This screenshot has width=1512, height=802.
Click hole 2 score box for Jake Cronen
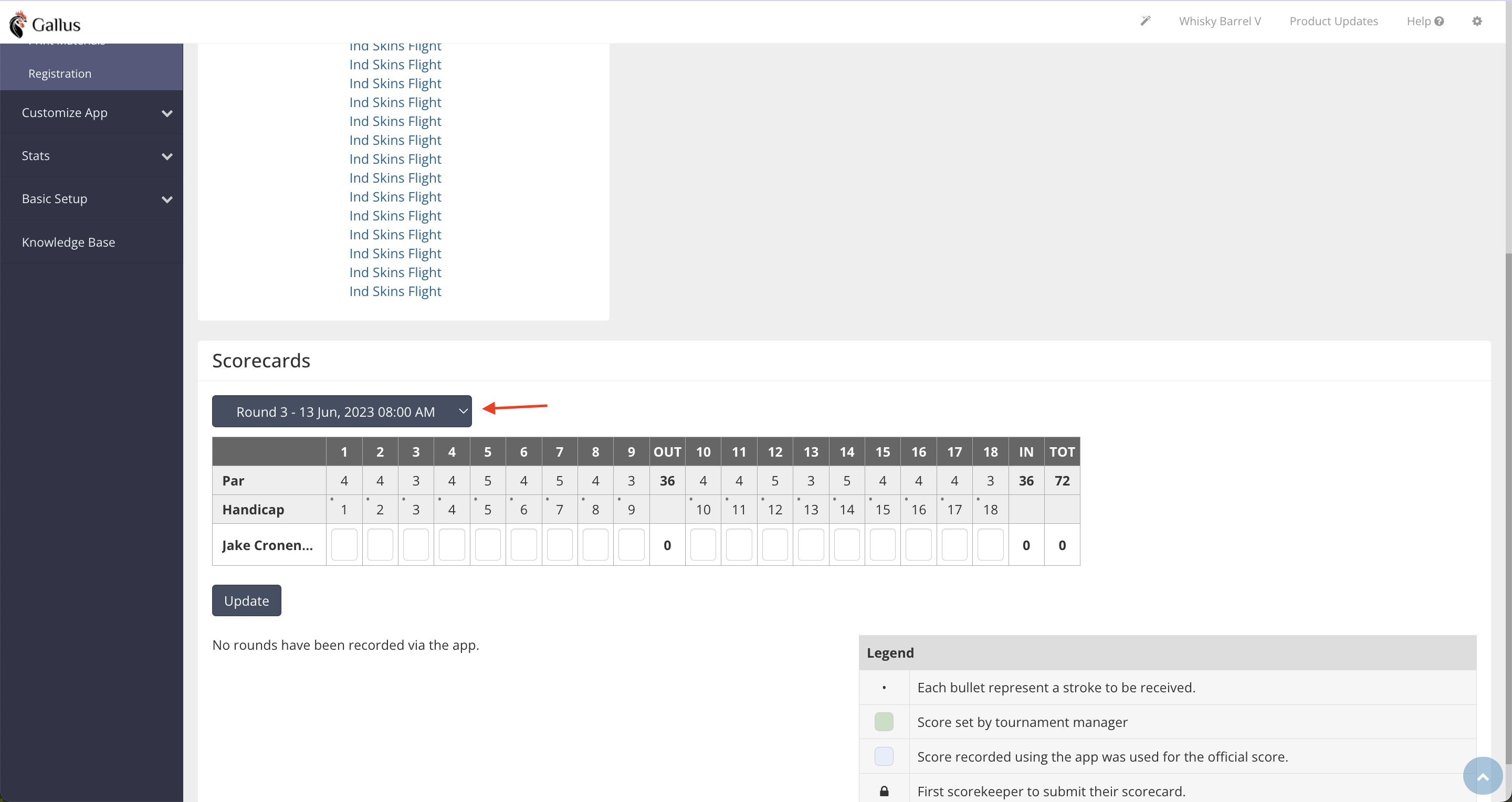click(x=380, y=544)
